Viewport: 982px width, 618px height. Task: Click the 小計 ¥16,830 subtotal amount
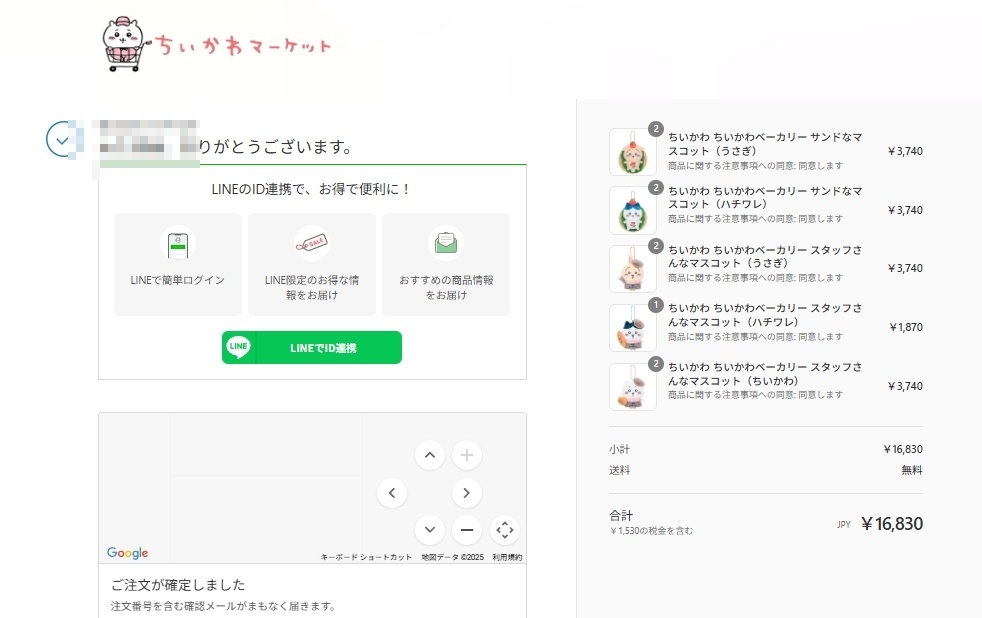[903, 449]
